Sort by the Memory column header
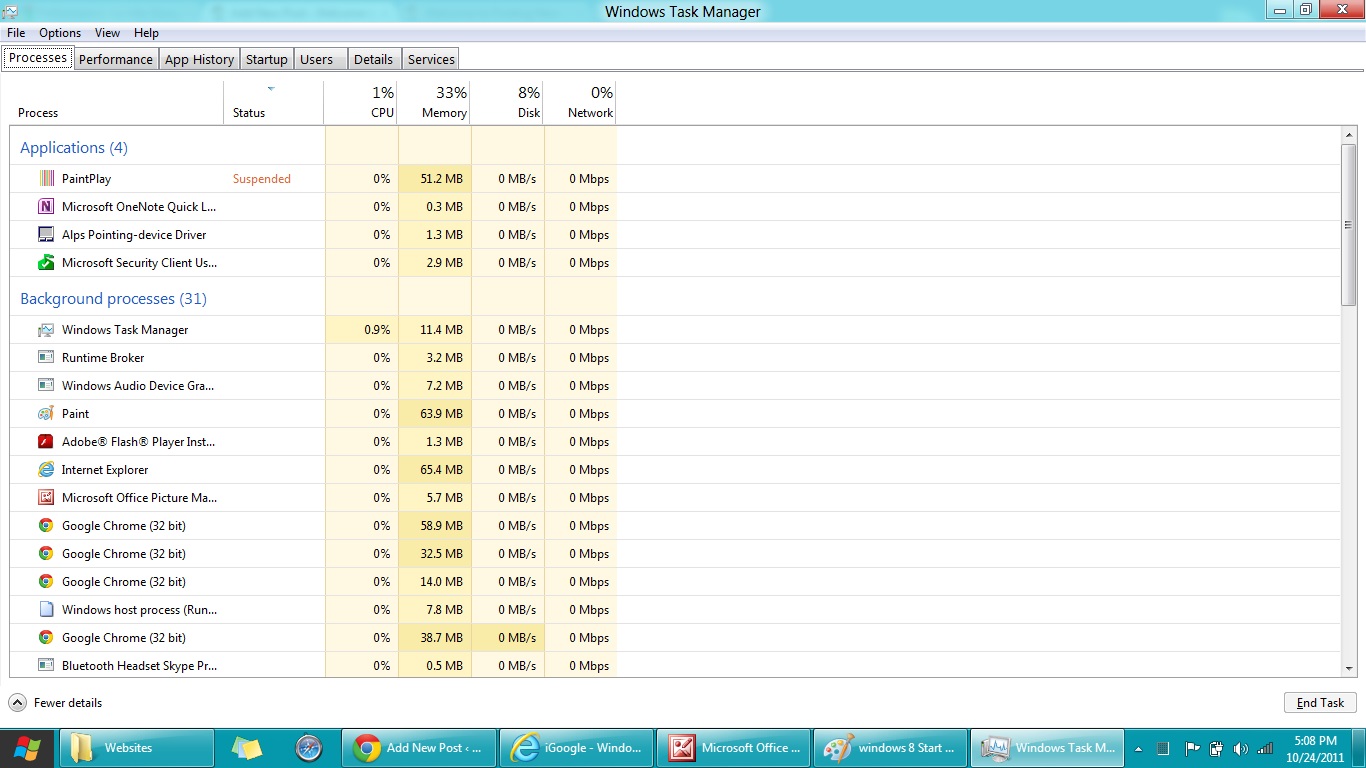The width and height of the screenshot is (1366, 768). pos(434,102)
